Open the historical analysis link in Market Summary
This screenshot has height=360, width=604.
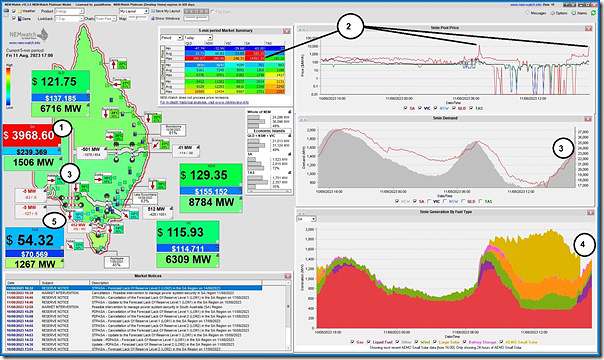pos(205,103)
